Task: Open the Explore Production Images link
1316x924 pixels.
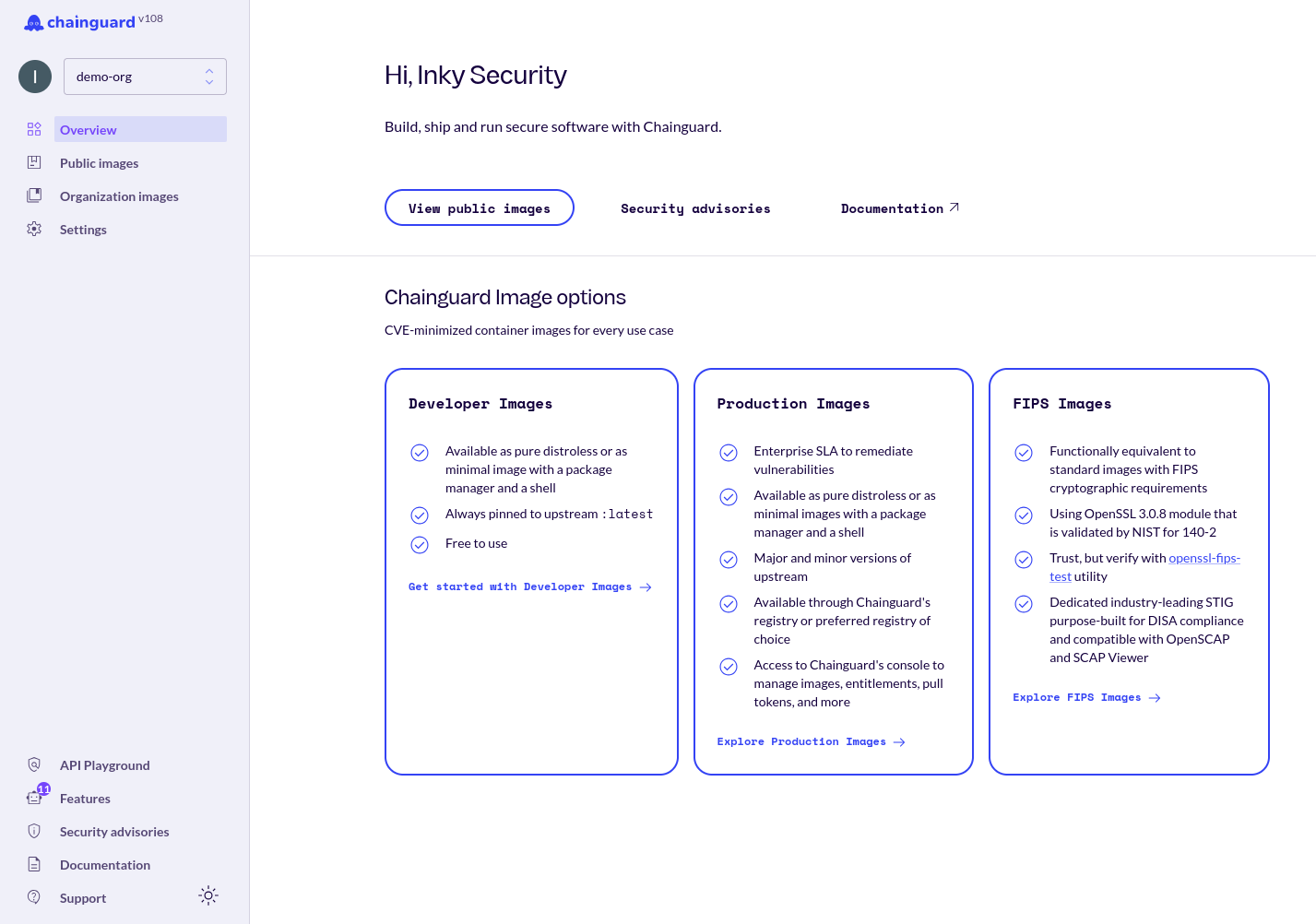Action: click(x=811, y=741)
